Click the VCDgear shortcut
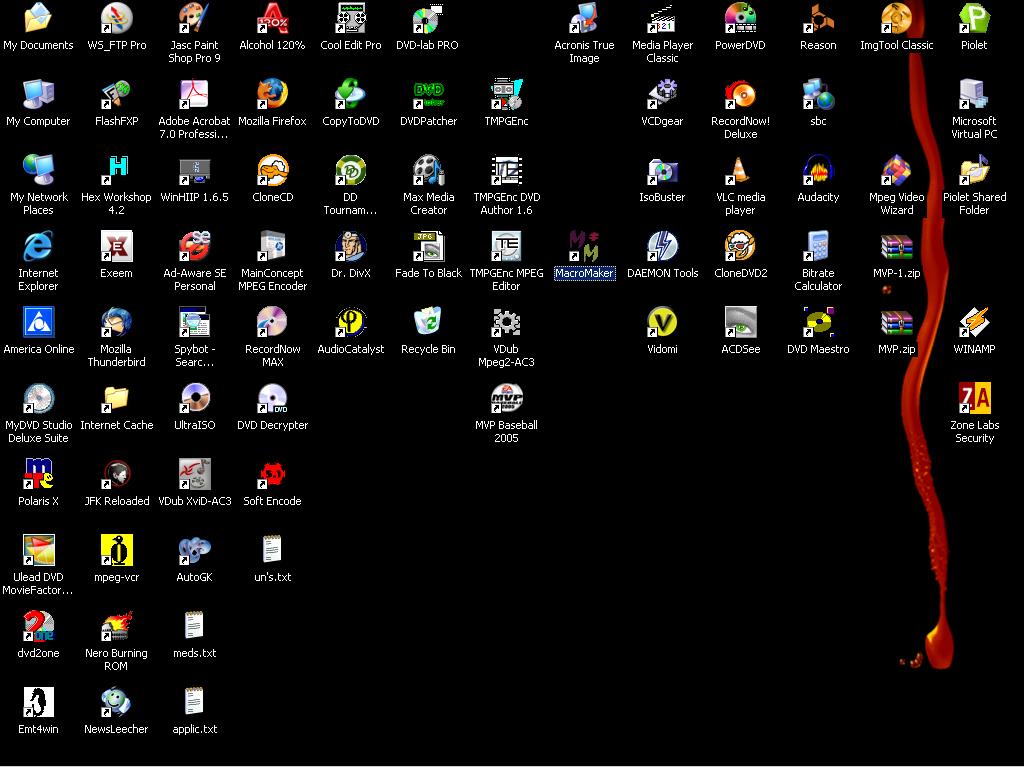Screen dimensions: 1024x768 coord(662,94)
